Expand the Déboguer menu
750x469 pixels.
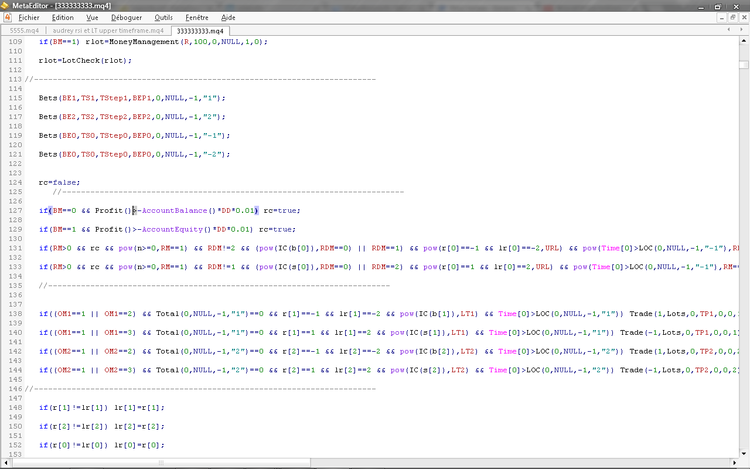point(127,17)
